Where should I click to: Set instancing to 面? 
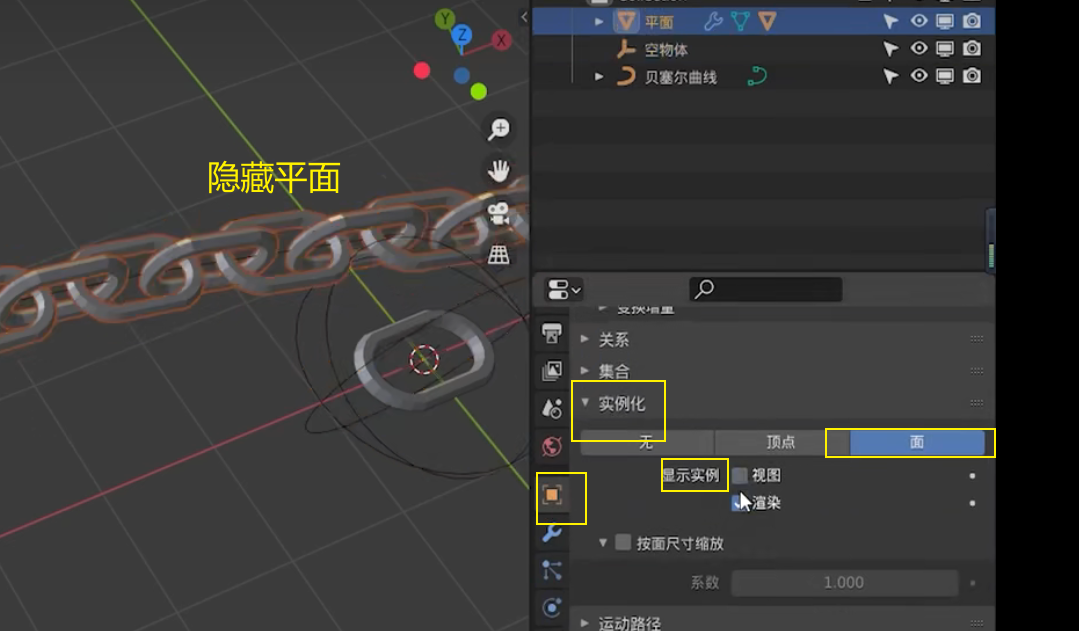(x=917, y=442)
